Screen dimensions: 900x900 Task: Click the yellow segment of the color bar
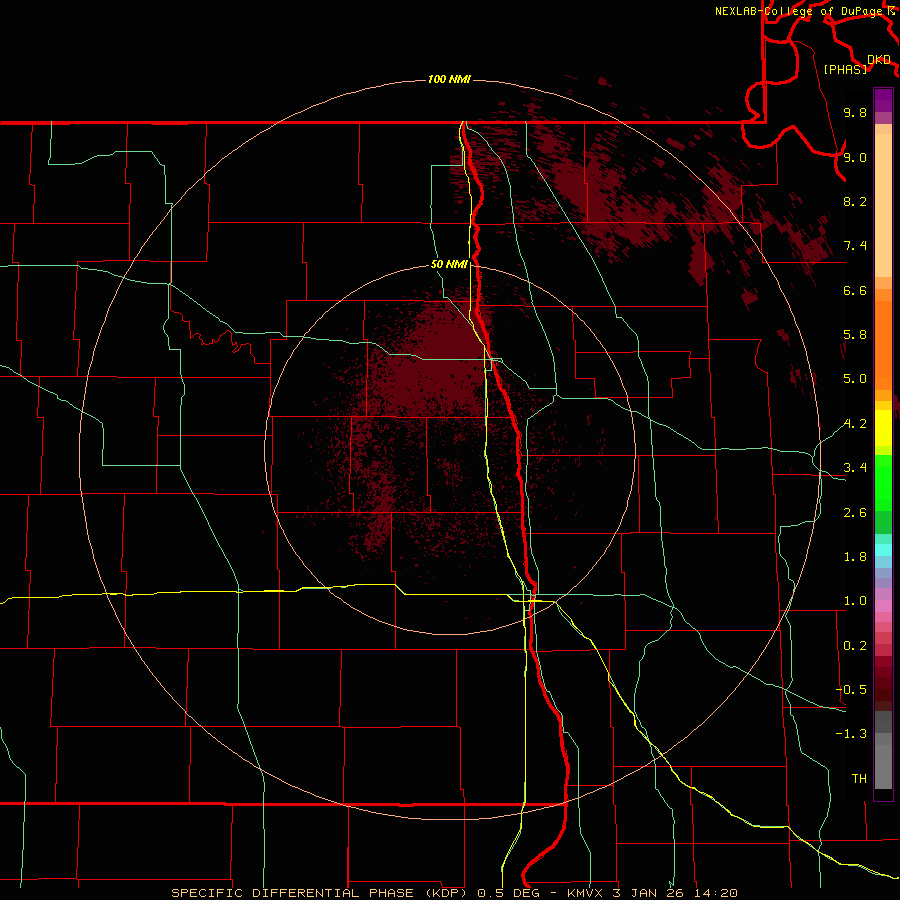point(883,428)
